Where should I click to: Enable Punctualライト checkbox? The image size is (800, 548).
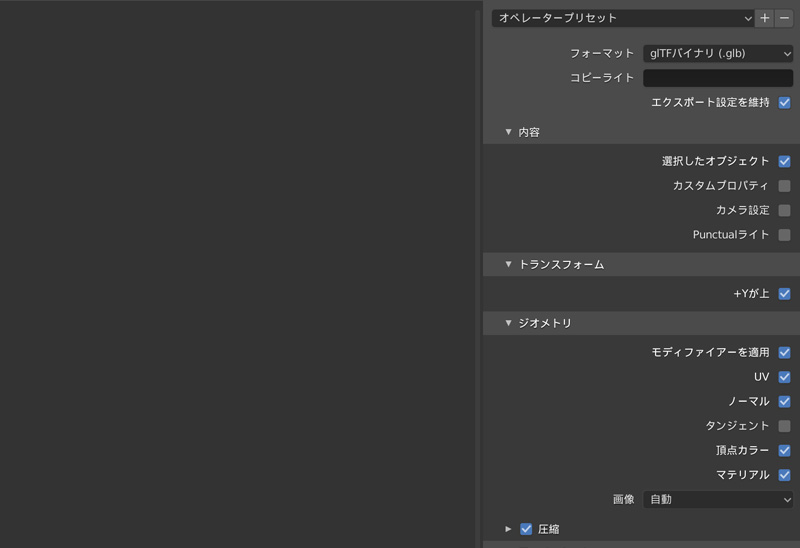pyautogui.click(x=784, y=235)
